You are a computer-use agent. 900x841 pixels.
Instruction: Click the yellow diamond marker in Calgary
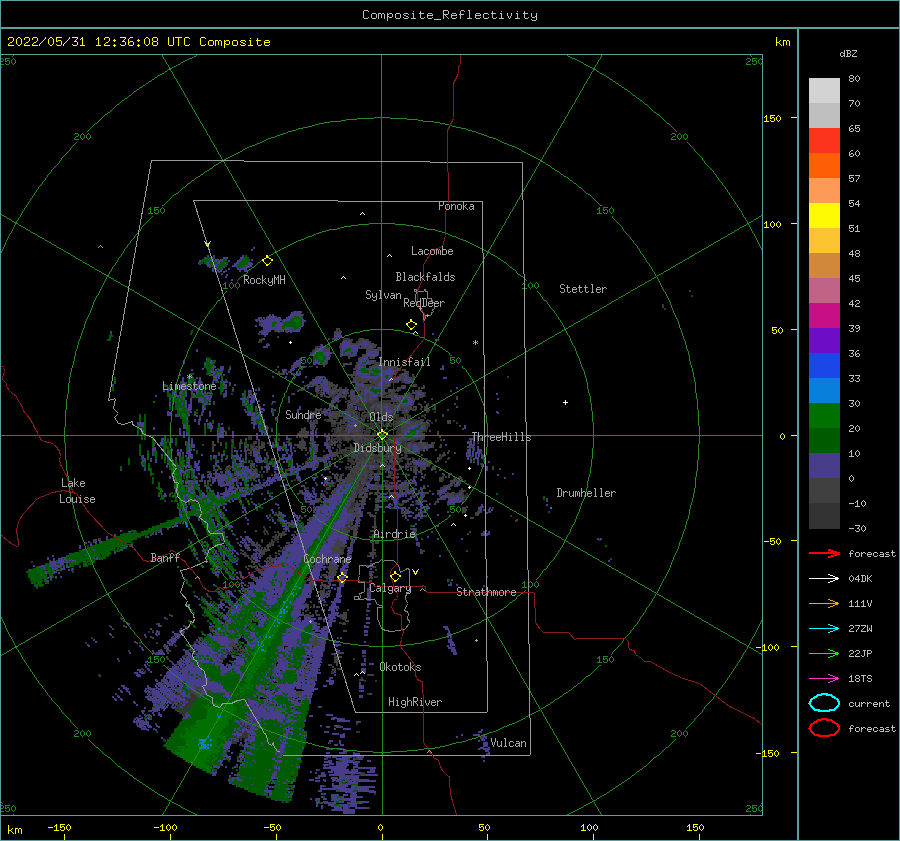395,576
